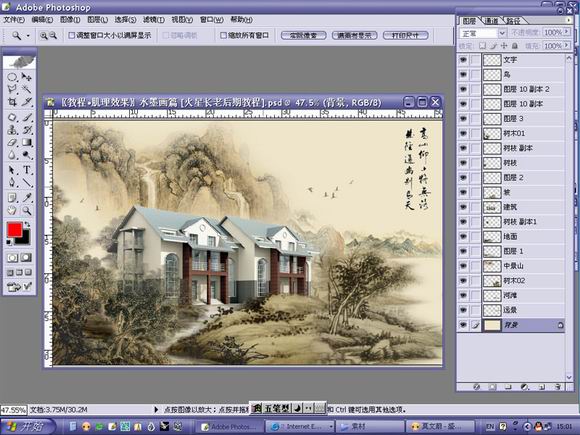Switch to the 通道 tab
The height and width of the screenshot is (435, 580).
pos(492,21)
